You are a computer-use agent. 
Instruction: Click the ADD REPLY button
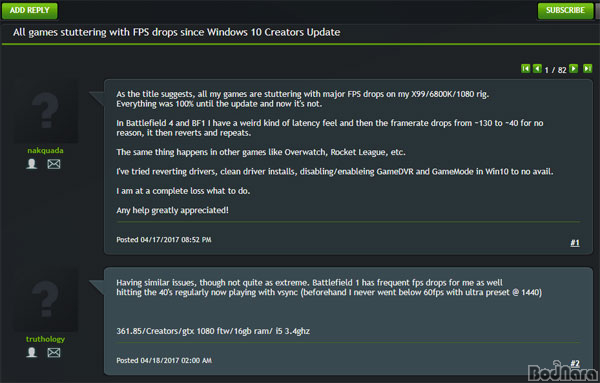(30, 10)
